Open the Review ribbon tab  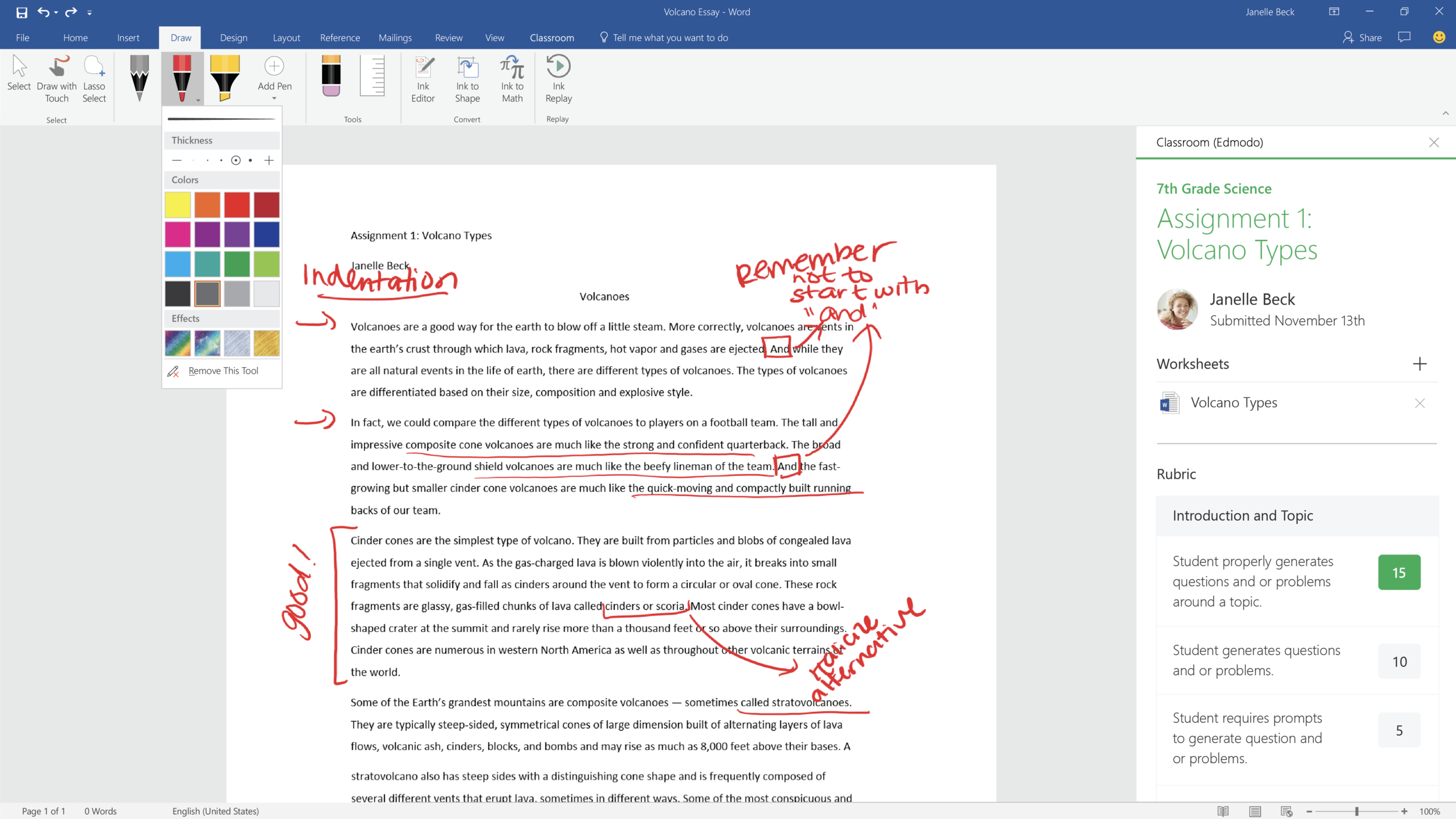click(448, 38)
